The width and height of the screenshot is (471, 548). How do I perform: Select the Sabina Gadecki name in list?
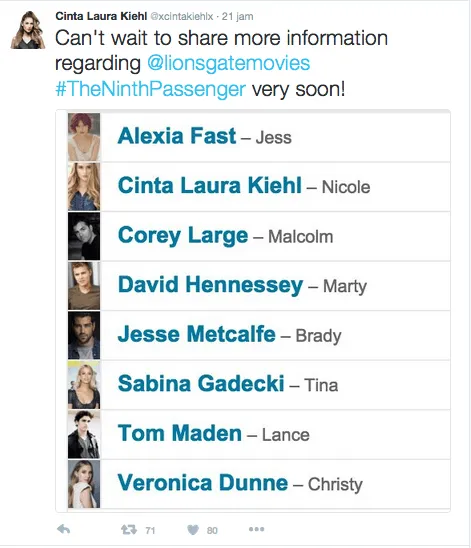pos(201,383)
